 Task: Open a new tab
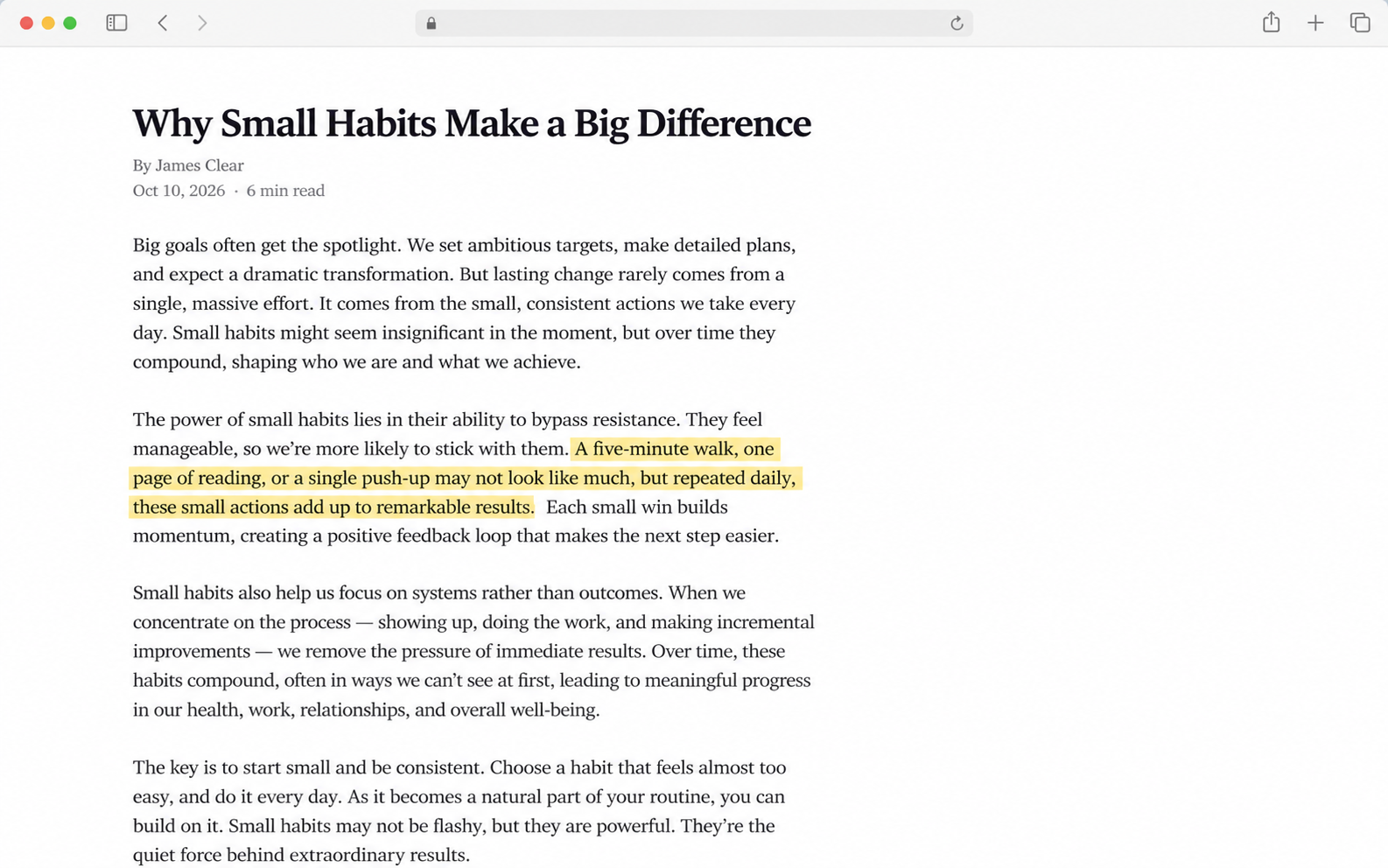point(1315,23)
